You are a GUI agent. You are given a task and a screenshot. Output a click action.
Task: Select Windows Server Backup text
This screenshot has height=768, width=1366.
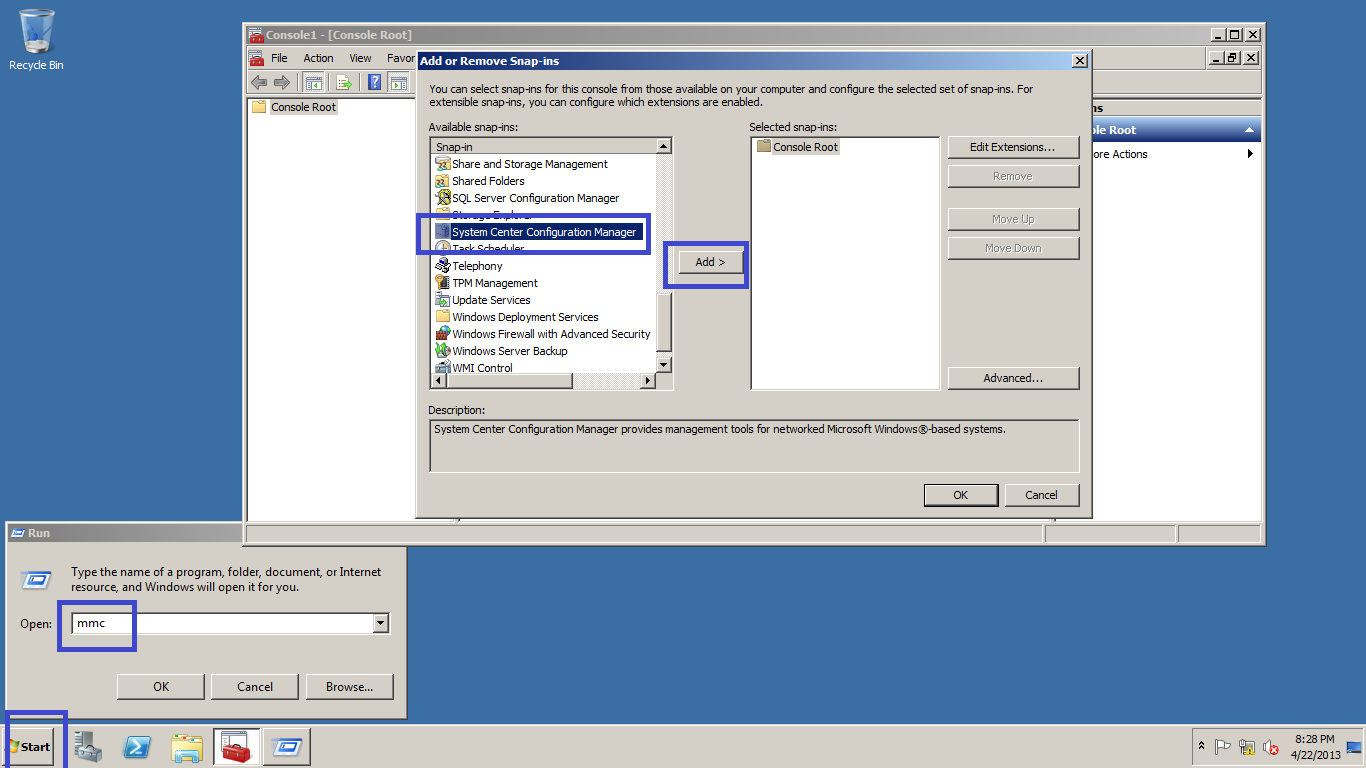coord(510,351)
